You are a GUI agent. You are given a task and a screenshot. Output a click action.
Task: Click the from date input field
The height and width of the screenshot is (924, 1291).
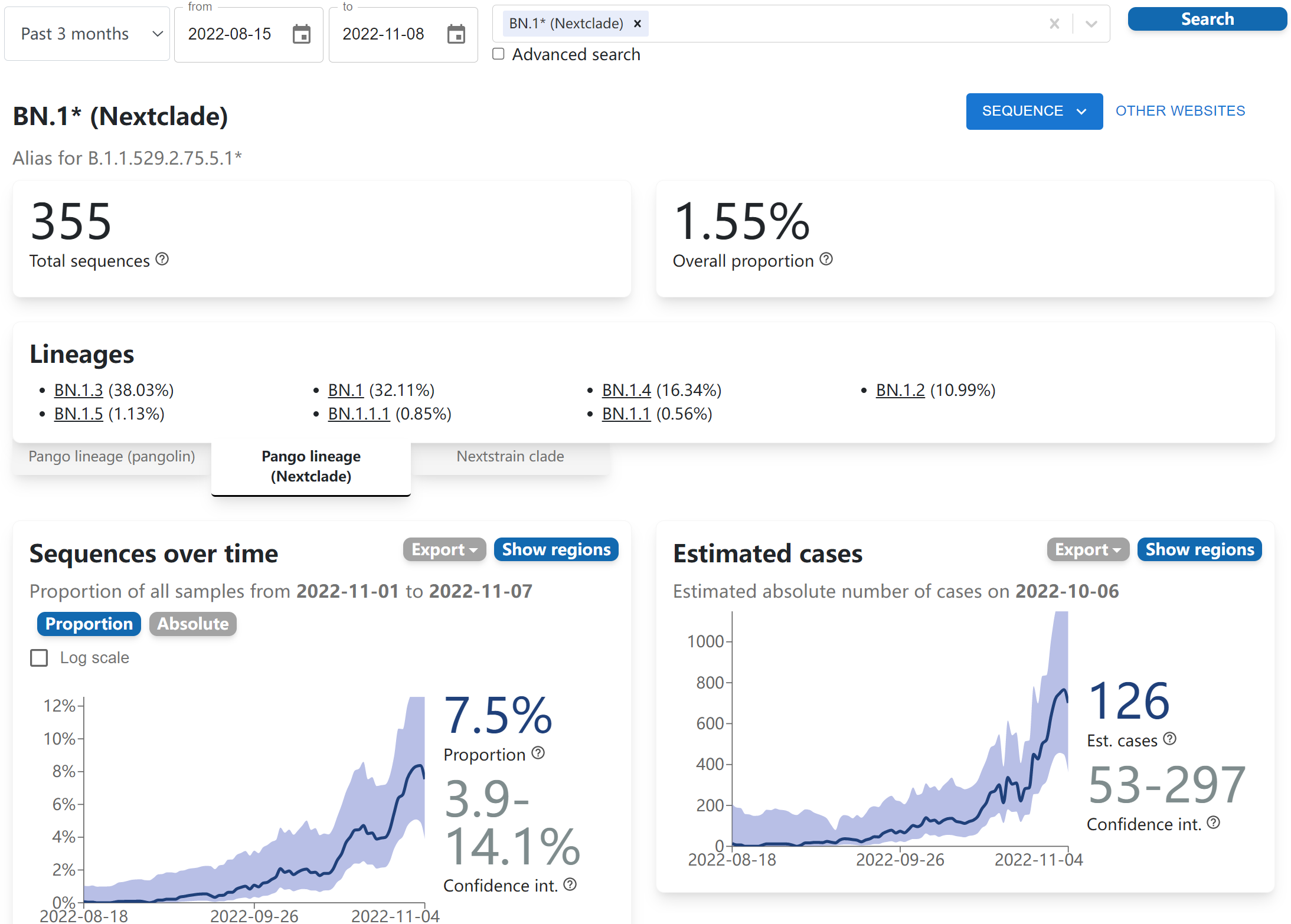230,34
